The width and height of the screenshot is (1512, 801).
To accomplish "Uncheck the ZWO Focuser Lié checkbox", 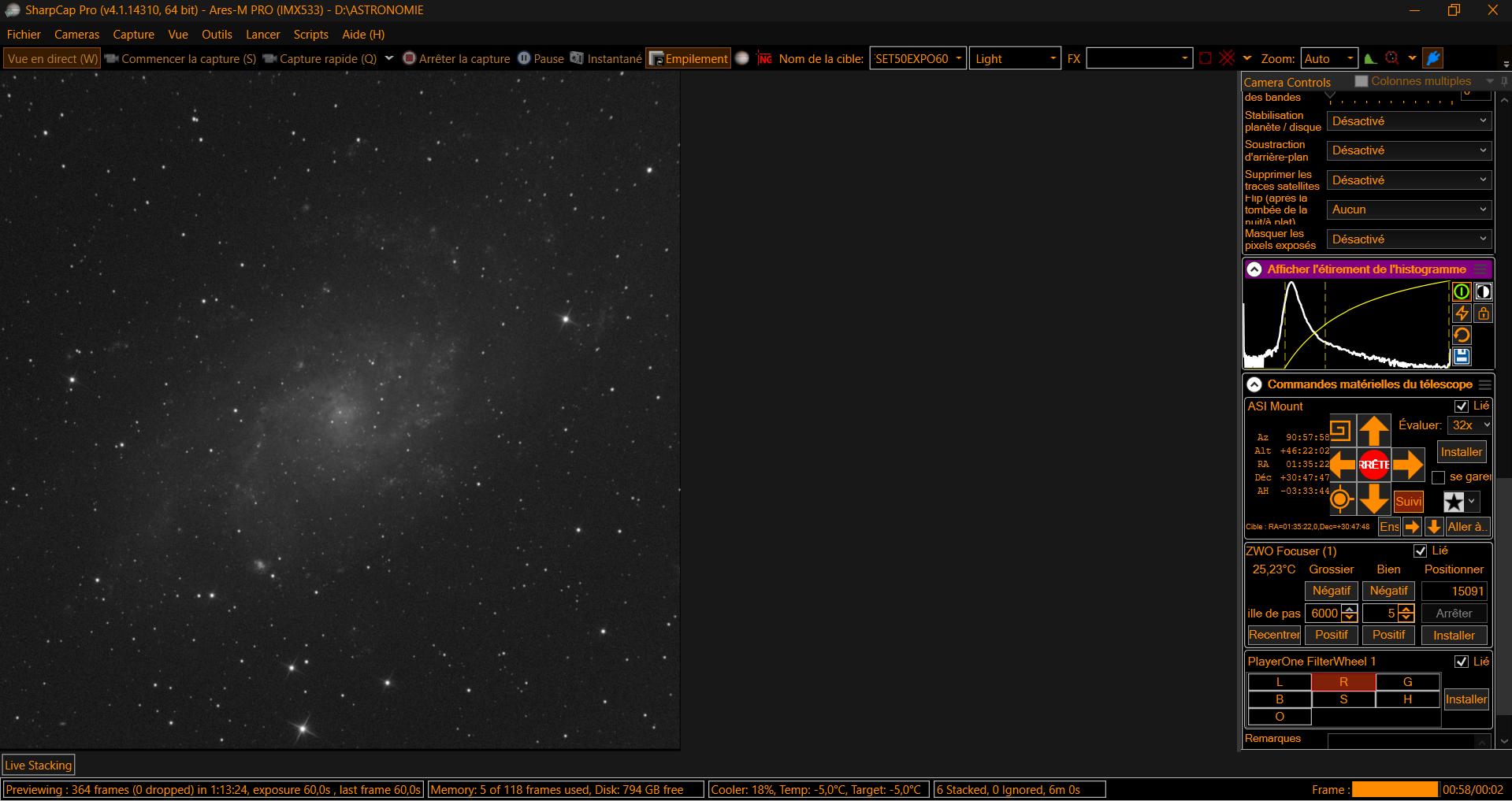I will click(x=1421, y=551).
